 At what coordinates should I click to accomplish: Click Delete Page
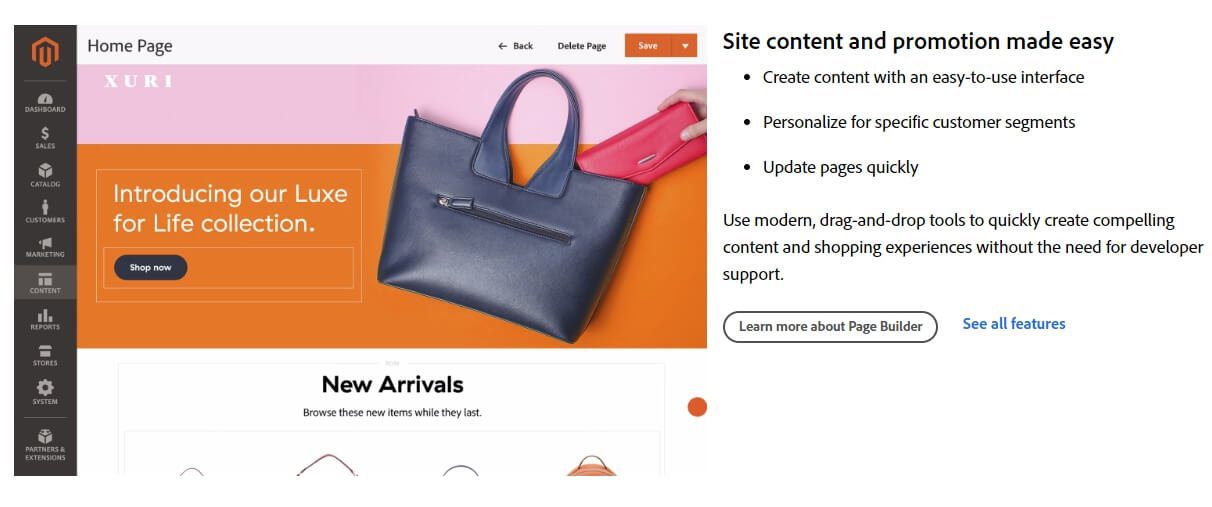point(582,46)
